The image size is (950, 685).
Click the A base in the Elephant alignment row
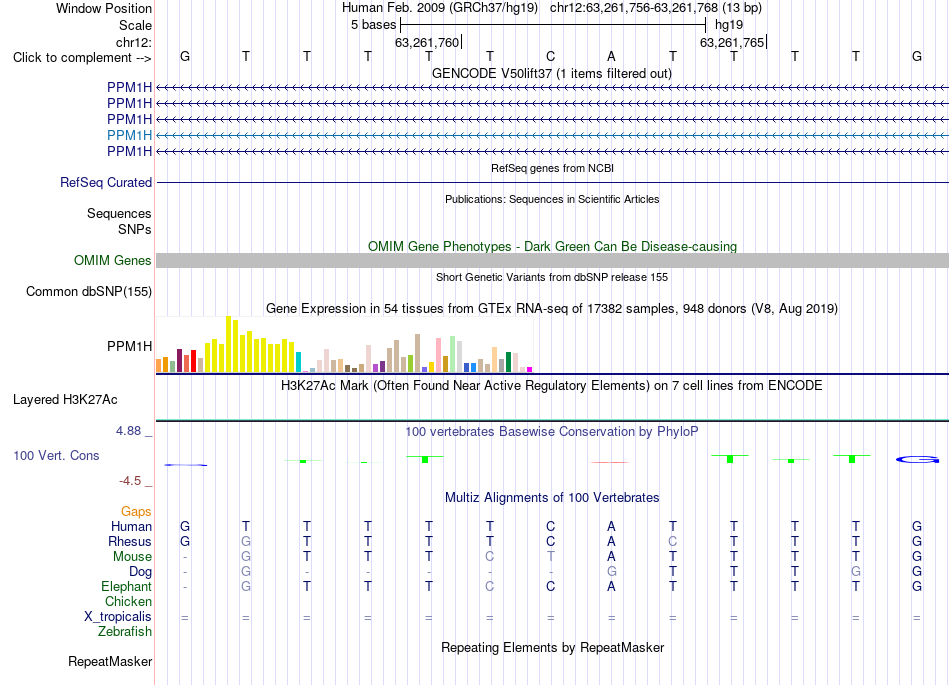[x=611, y=586]
